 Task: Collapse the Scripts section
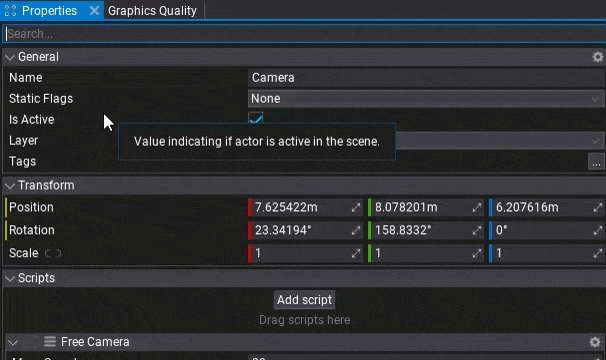[x=10, y=279]
